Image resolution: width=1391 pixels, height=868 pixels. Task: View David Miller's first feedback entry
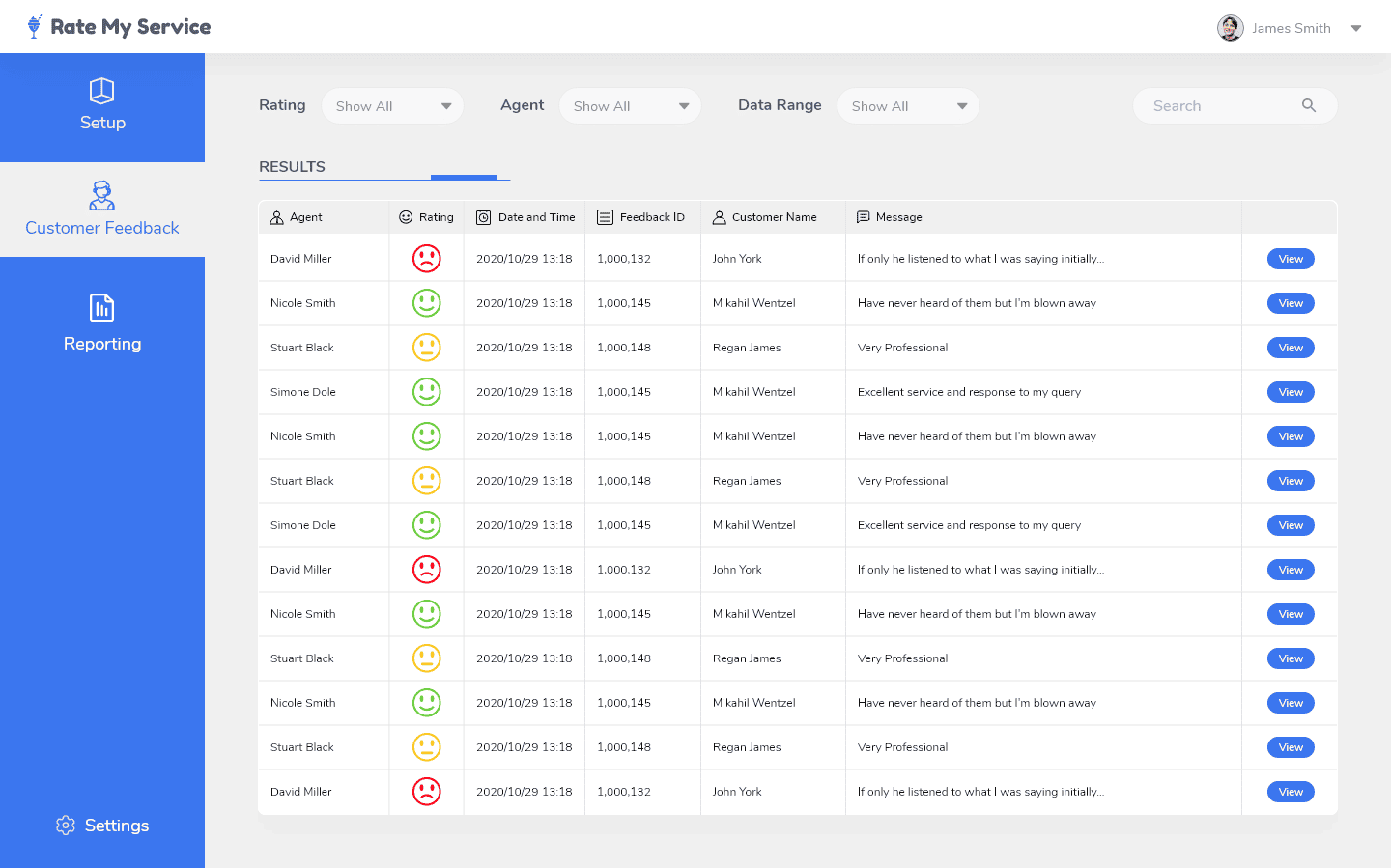1291,259
